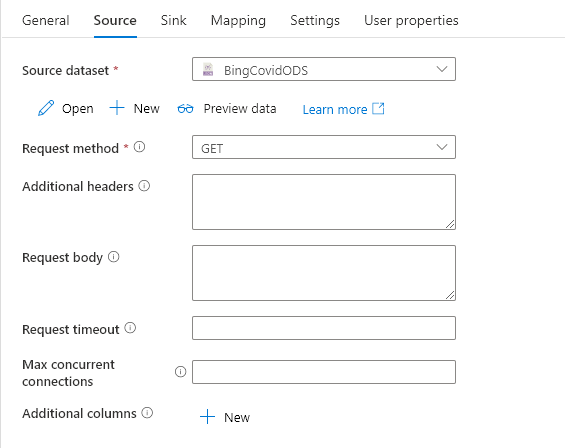Image resolution: width=565 pixels, height=448 pixels.
Task: Focus the Request timeout field
Action: (x=324, y=328)
